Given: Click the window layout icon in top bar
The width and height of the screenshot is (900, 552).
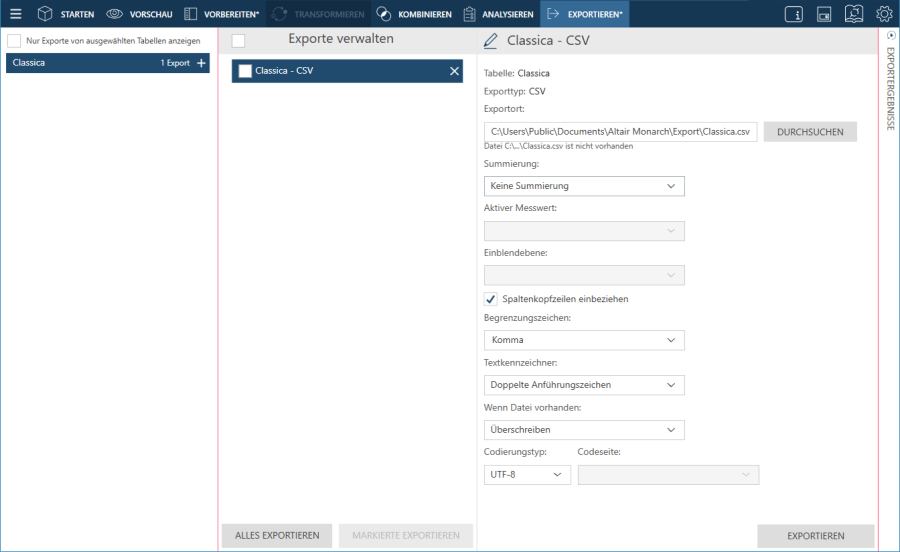Looking at the screenshot, I should tap(824, 14).
